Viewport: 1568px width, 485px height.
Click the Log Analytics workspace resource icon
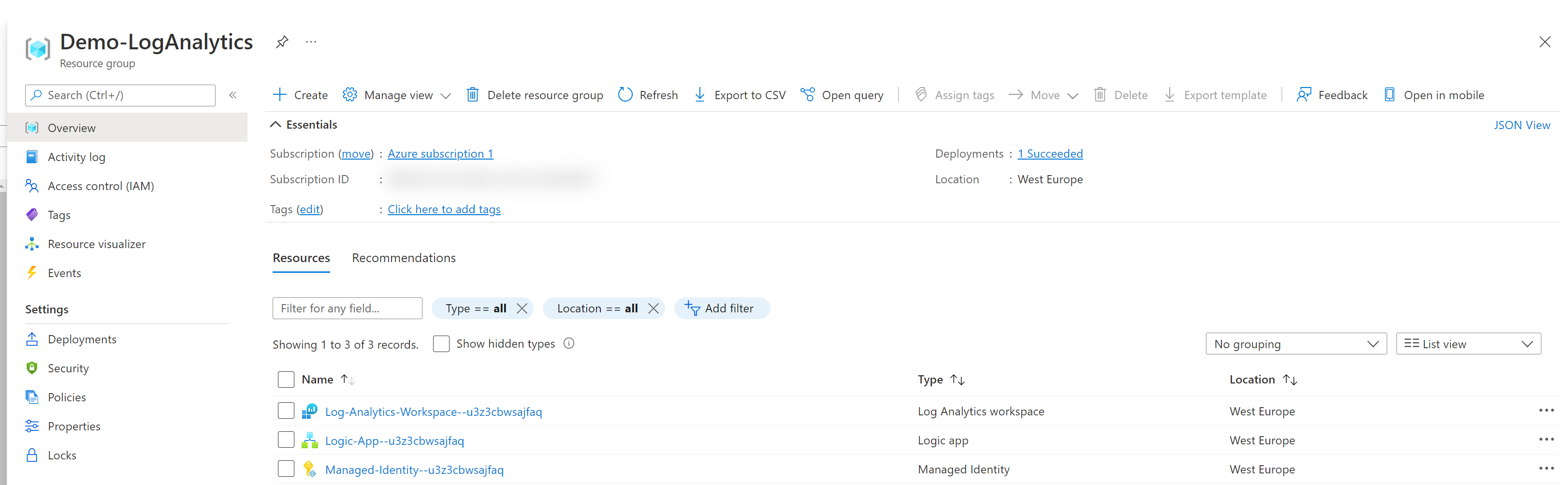[309, 412]
